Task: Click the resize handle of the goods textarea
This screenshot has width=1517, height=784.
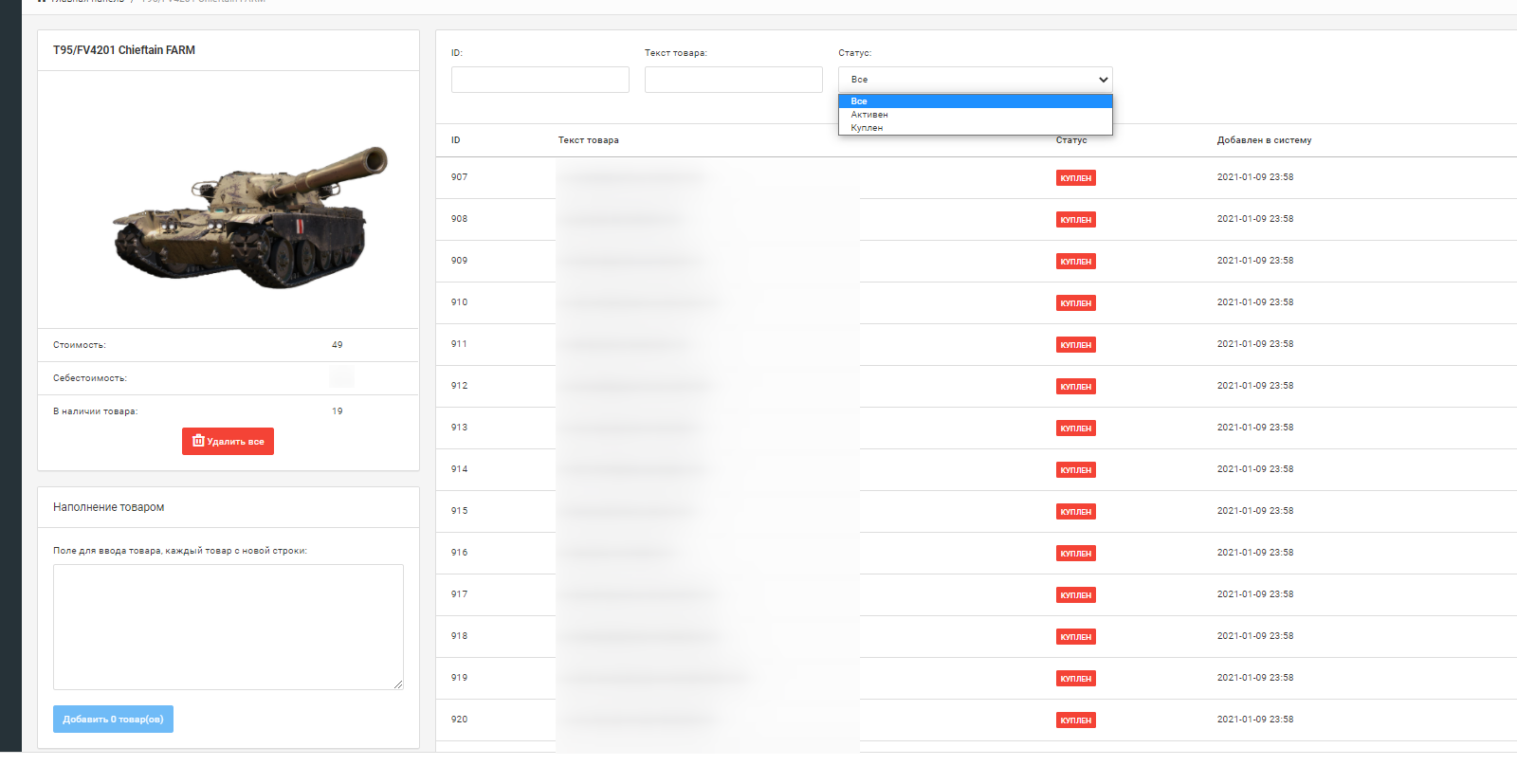Action: 398,684
